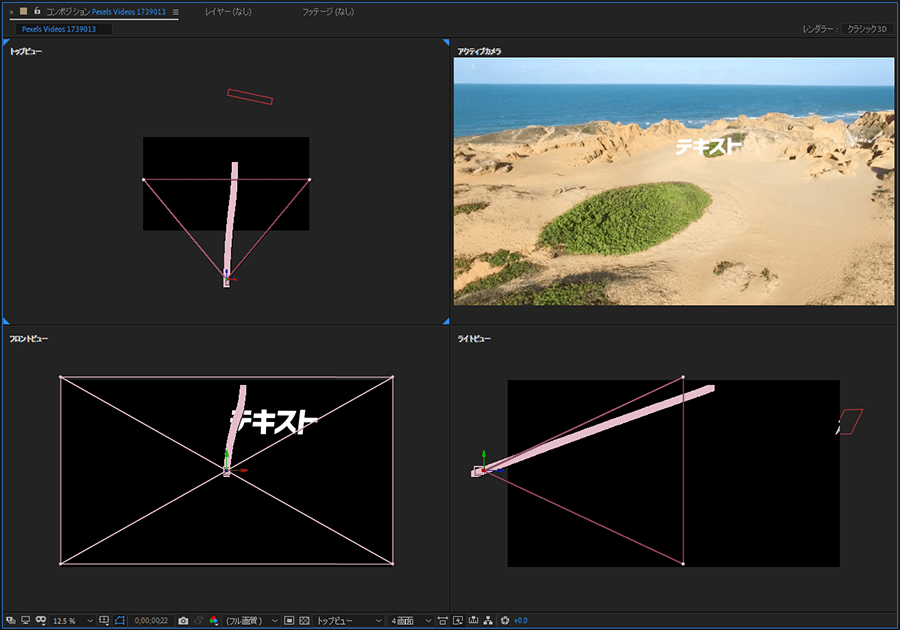Click the show channel RGB color icon
The image size is (900, 630).
213,621
